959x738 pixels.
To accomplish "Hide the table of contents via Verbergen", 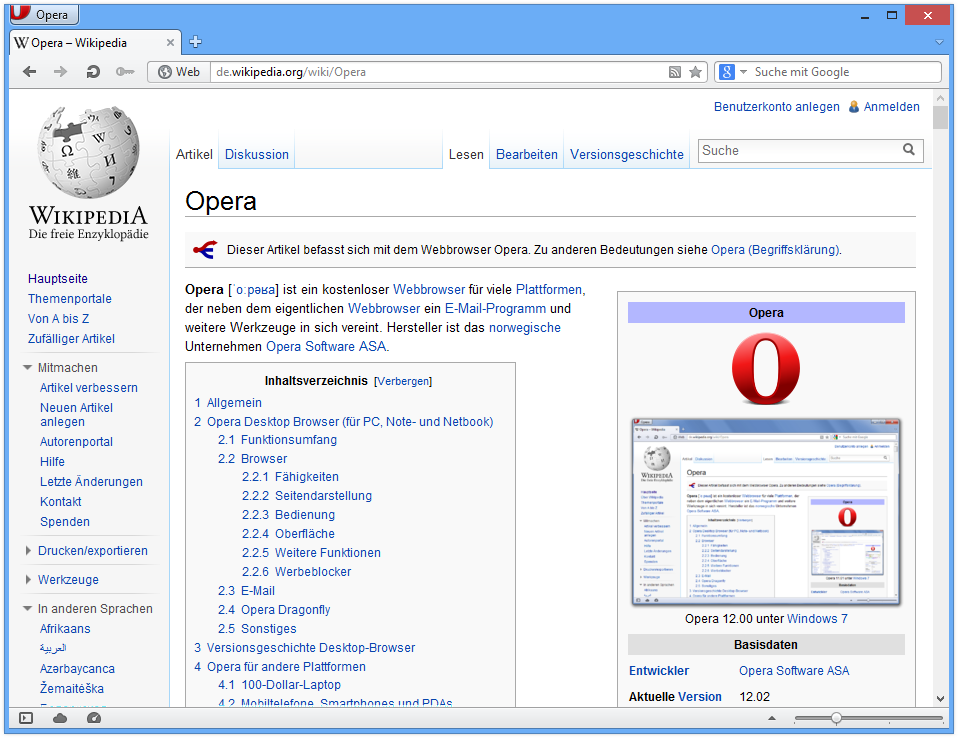I will click(x=404, y=381).
